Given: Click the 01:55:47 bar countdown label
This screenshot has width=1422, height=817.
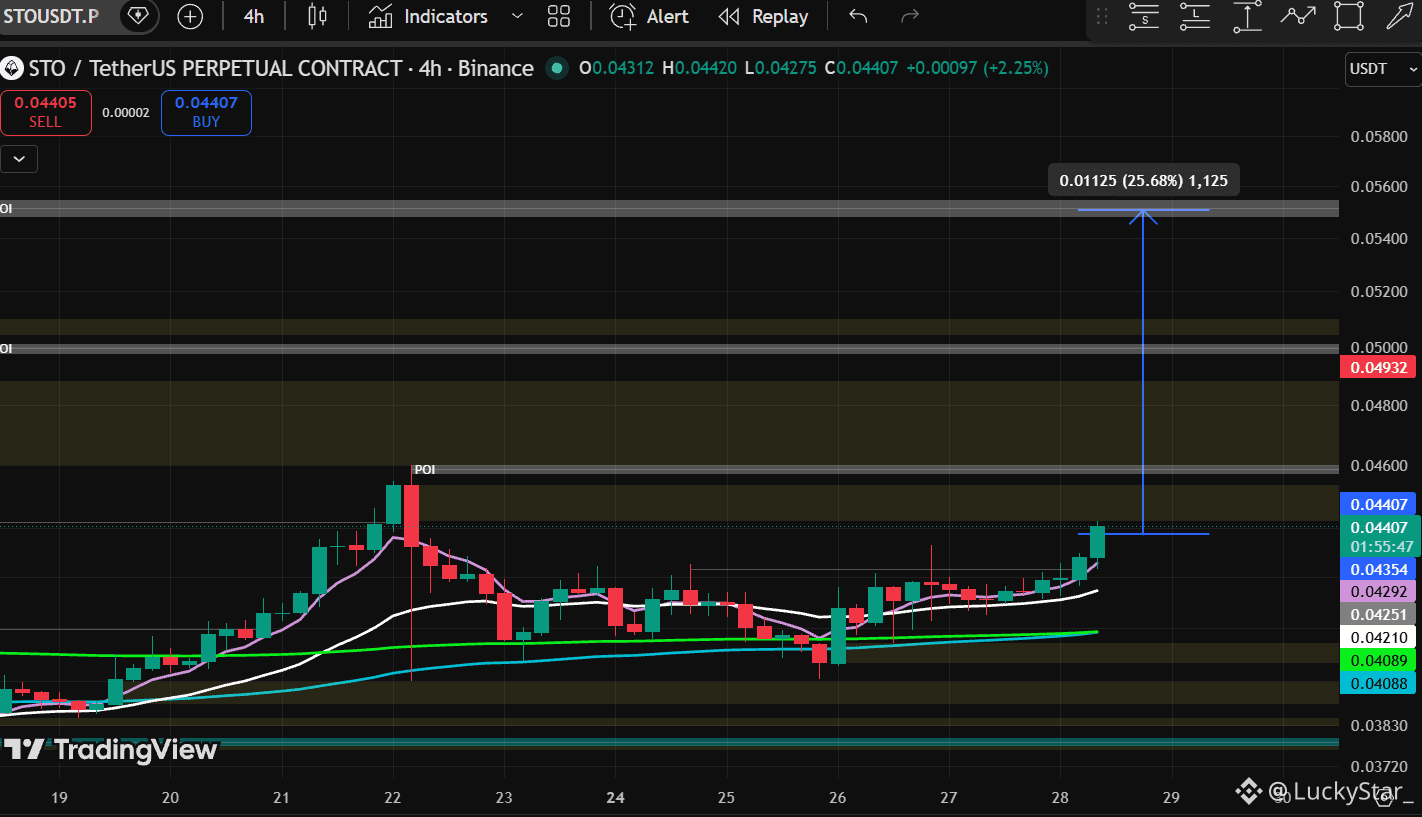Looking at the screenshot, I should (1380, 547).
